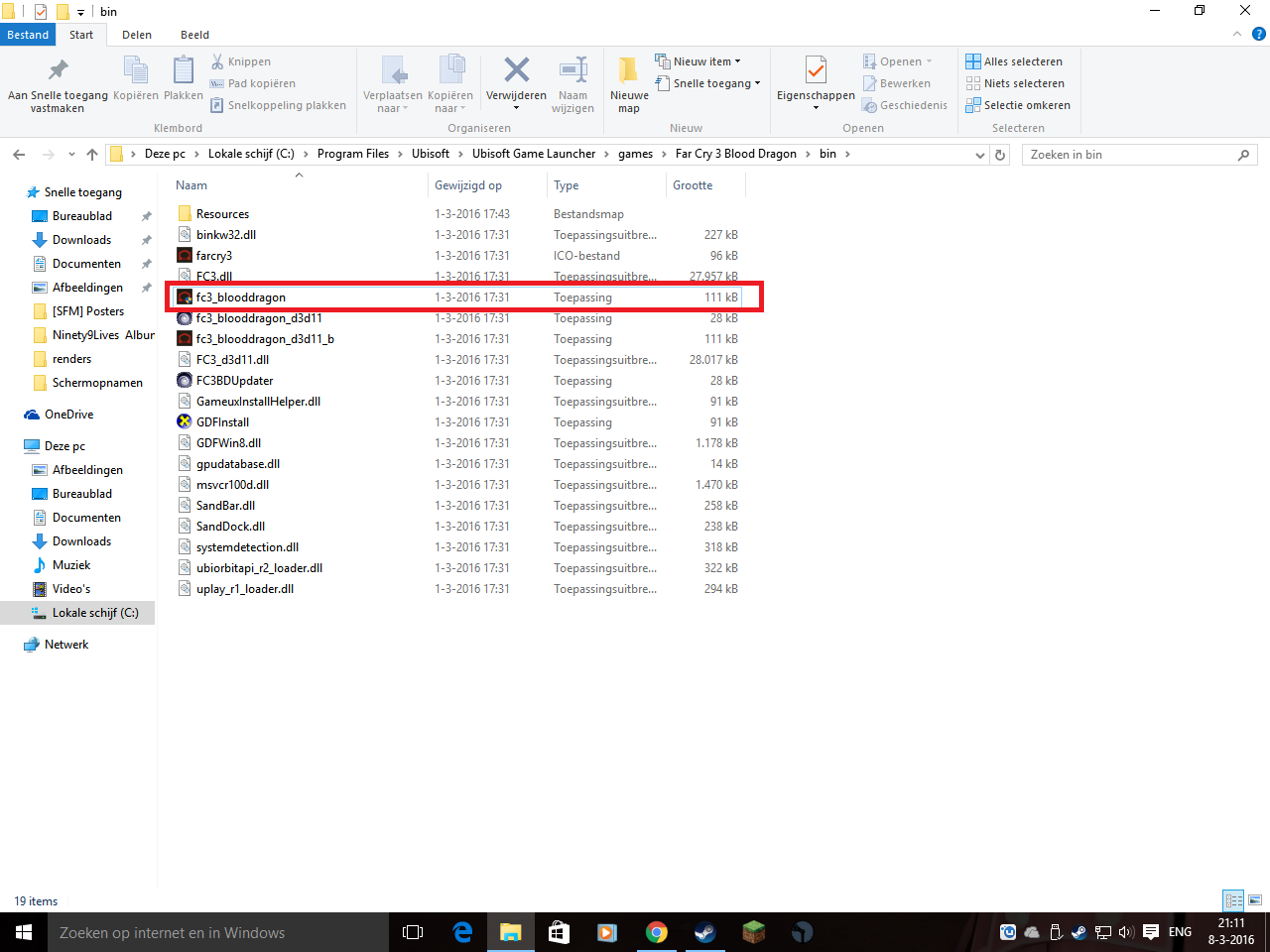
Task: Switch to the Start ribbon tab
Action: [81, 35]
